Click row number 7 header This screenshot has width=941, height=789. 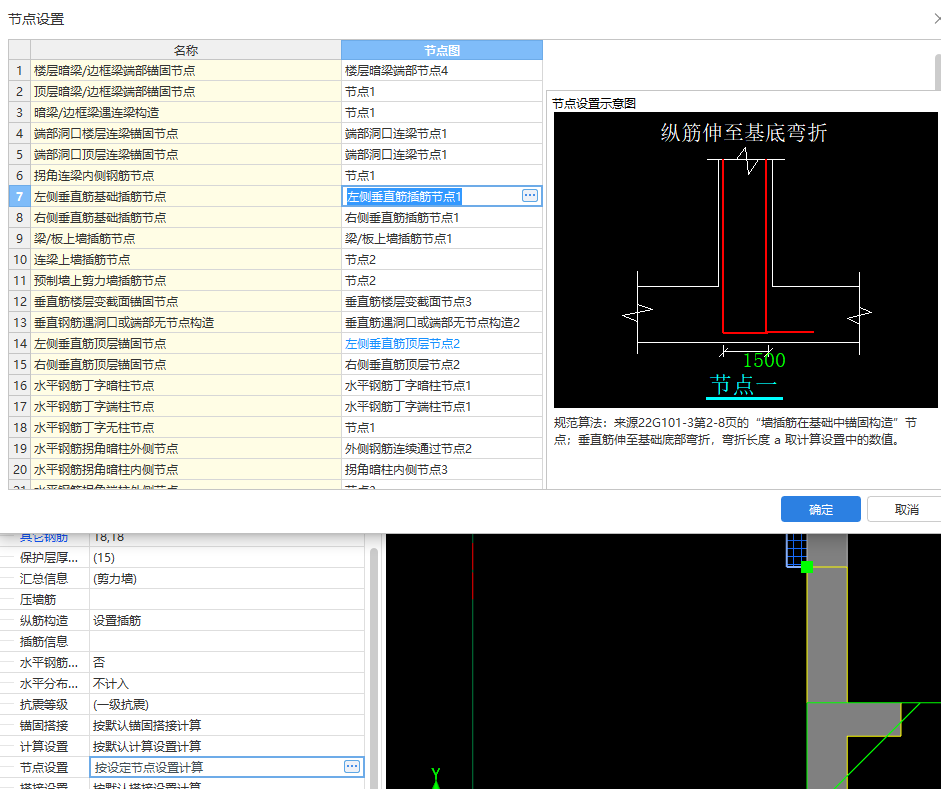click(x=19, y=197)
